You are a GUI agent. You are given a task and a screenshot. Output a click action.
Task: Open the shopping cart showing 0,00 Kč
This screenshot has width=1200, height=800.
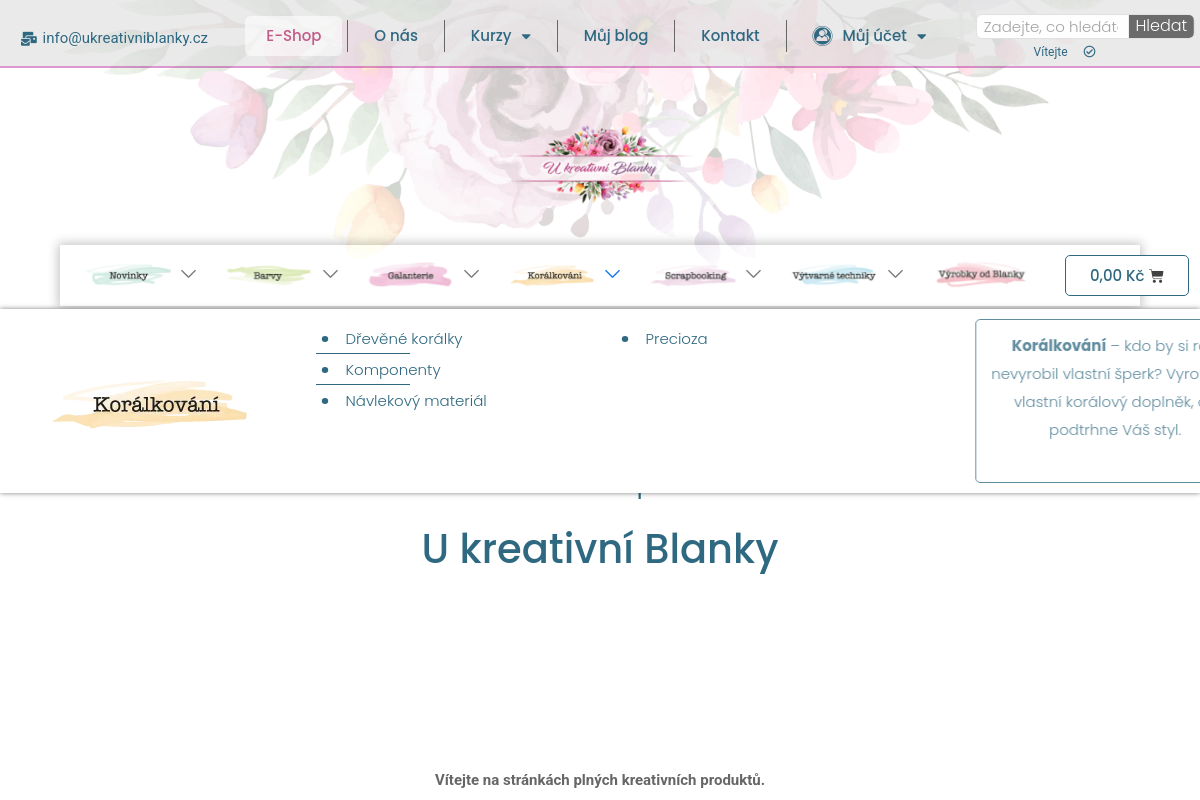[1126, 275]
